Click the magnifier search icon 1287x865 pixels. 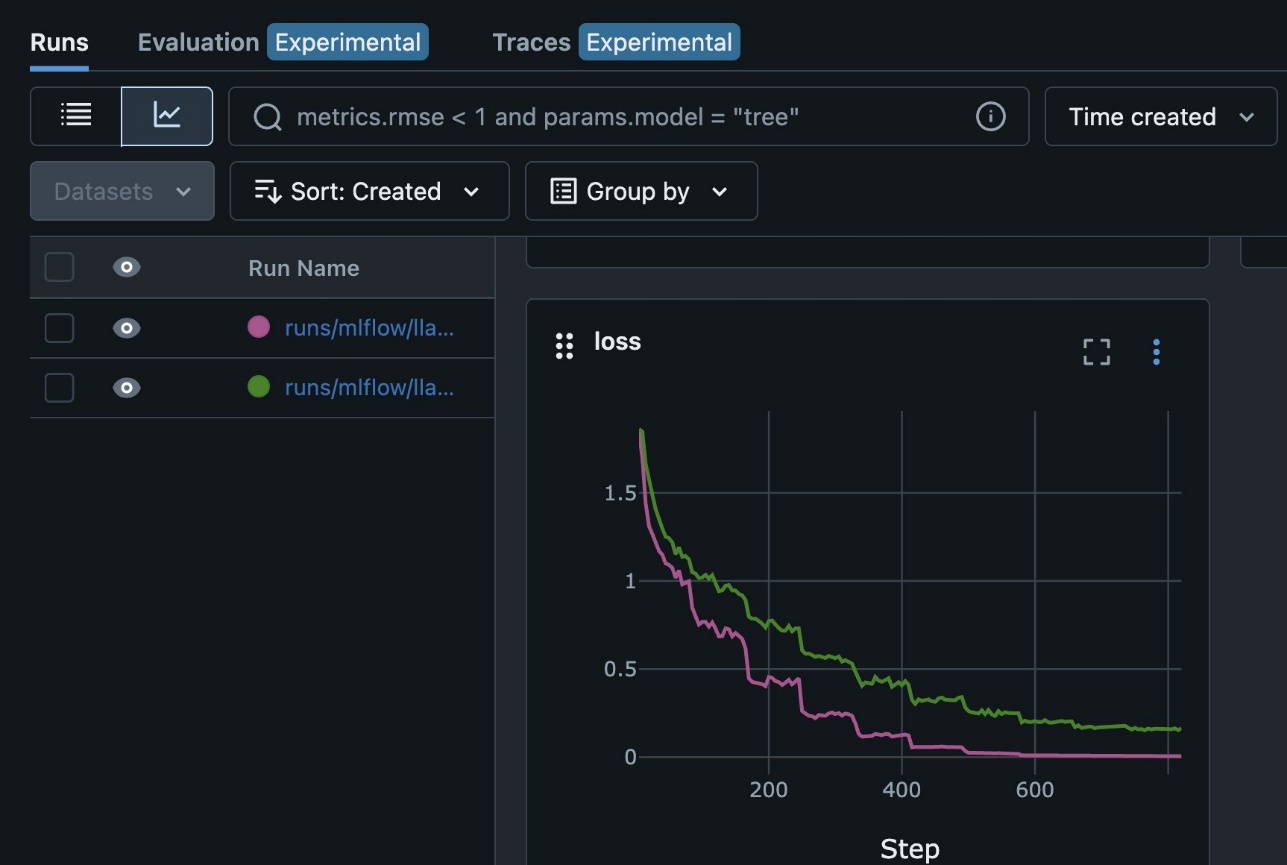(x=267, y=117)
